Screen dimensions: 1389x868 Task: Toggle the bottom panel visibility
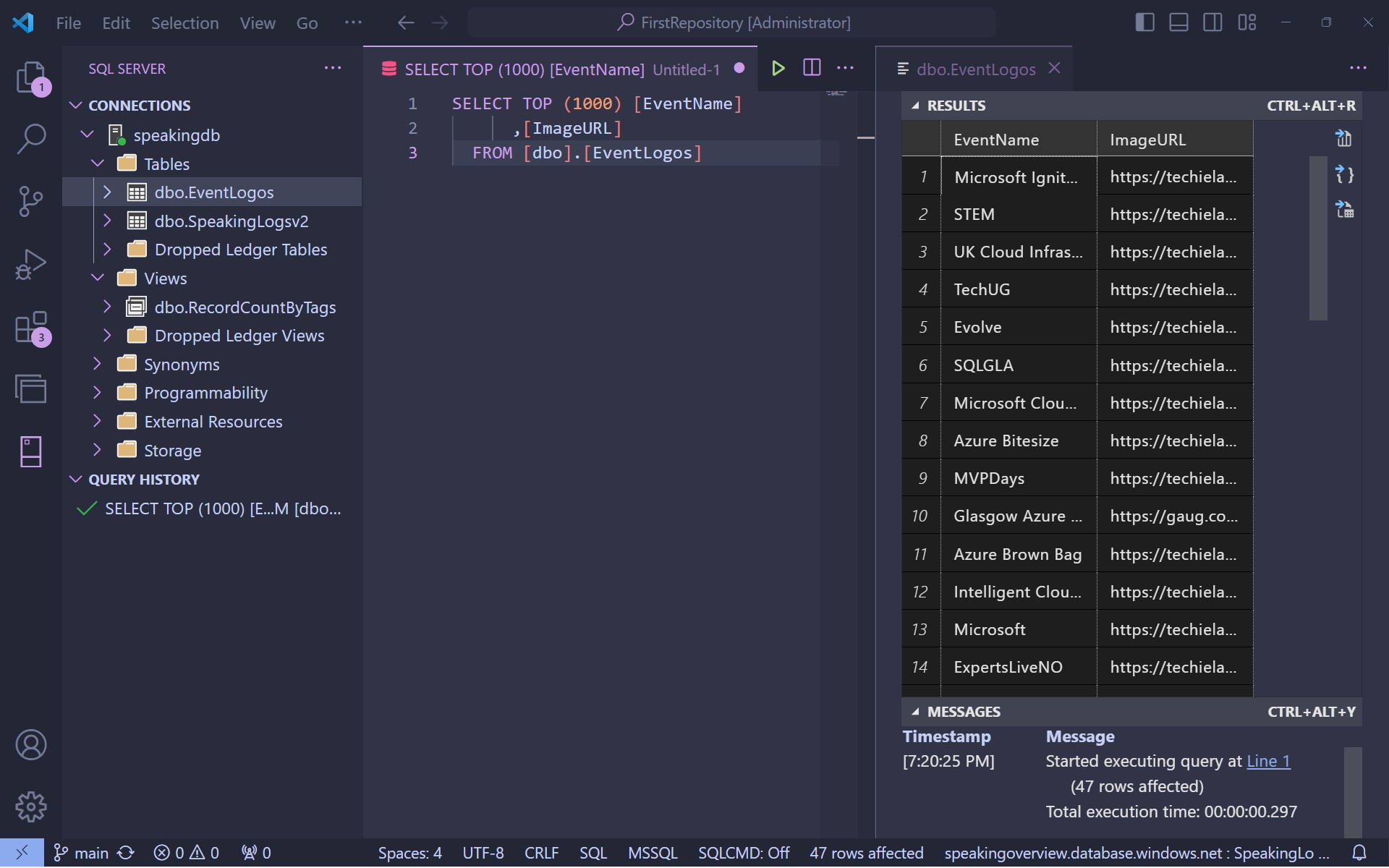coord(1178,22)
